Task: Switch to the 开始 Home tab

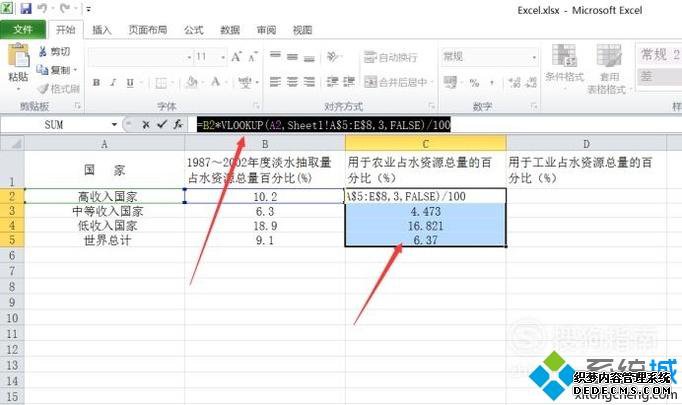Action: [66, 30]
